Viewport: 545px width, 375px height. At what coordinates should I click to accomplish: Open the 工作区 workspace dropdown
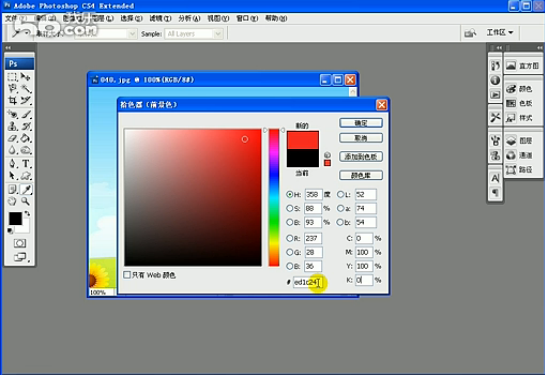point(500,32)
